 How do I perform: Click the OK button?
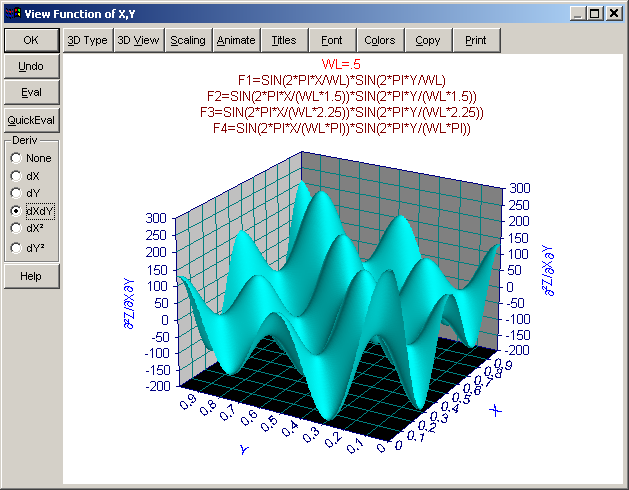tap(32, 40)
